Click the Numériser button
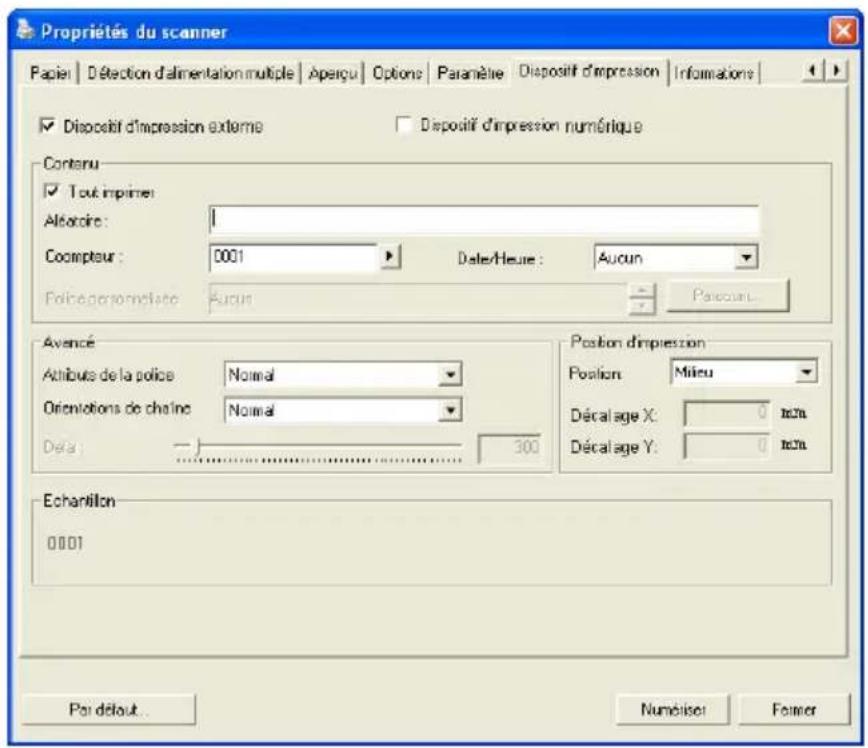868x748 pixels. (x=673, y=709)
